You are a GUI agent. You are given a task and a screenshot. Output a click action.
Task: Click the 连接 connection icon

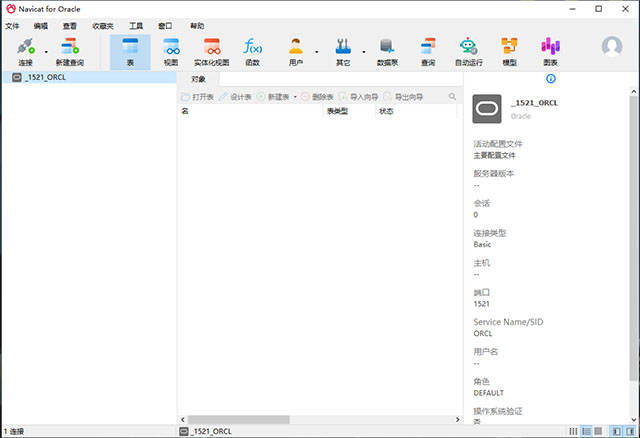pyautogui.click(x=26, y=52)
